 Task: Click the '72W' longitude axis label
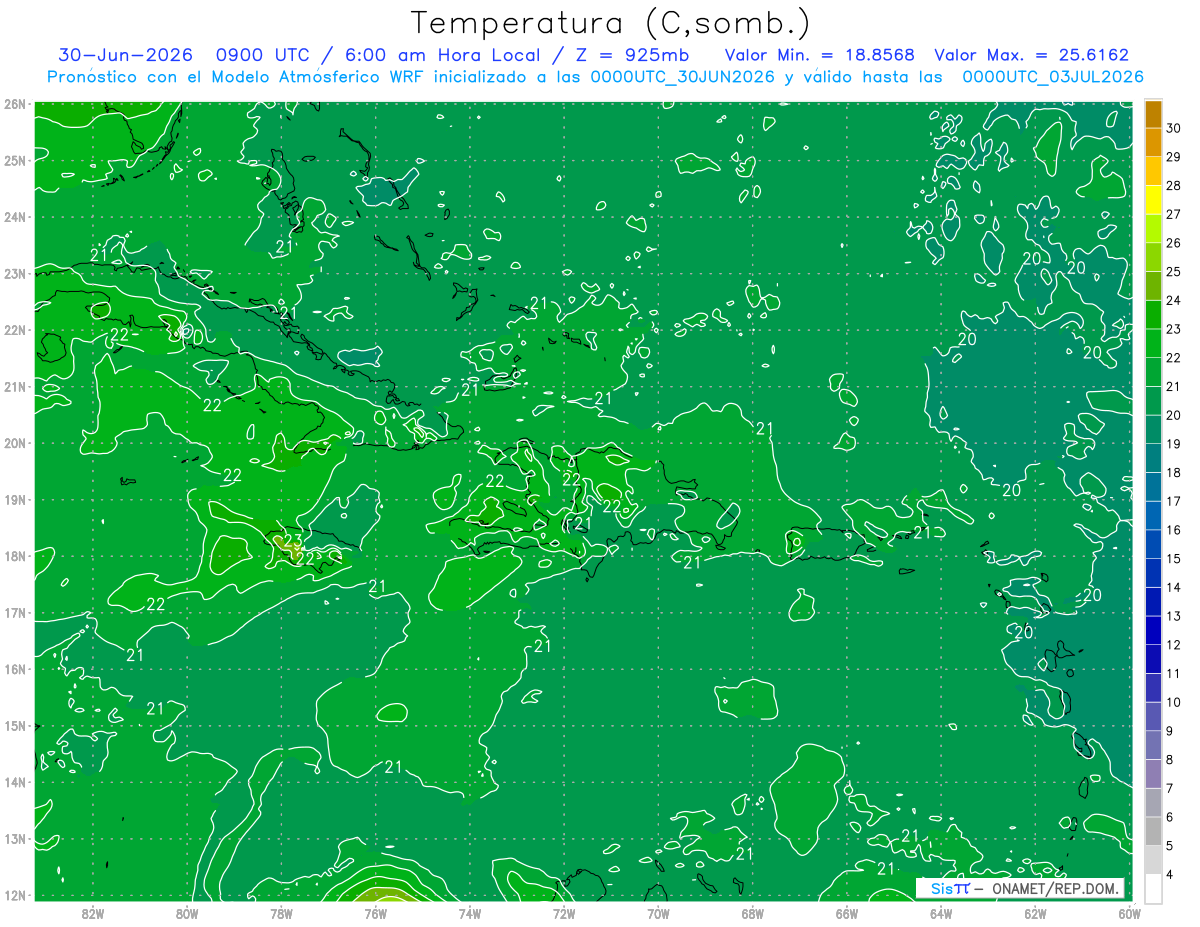(564, 912)
